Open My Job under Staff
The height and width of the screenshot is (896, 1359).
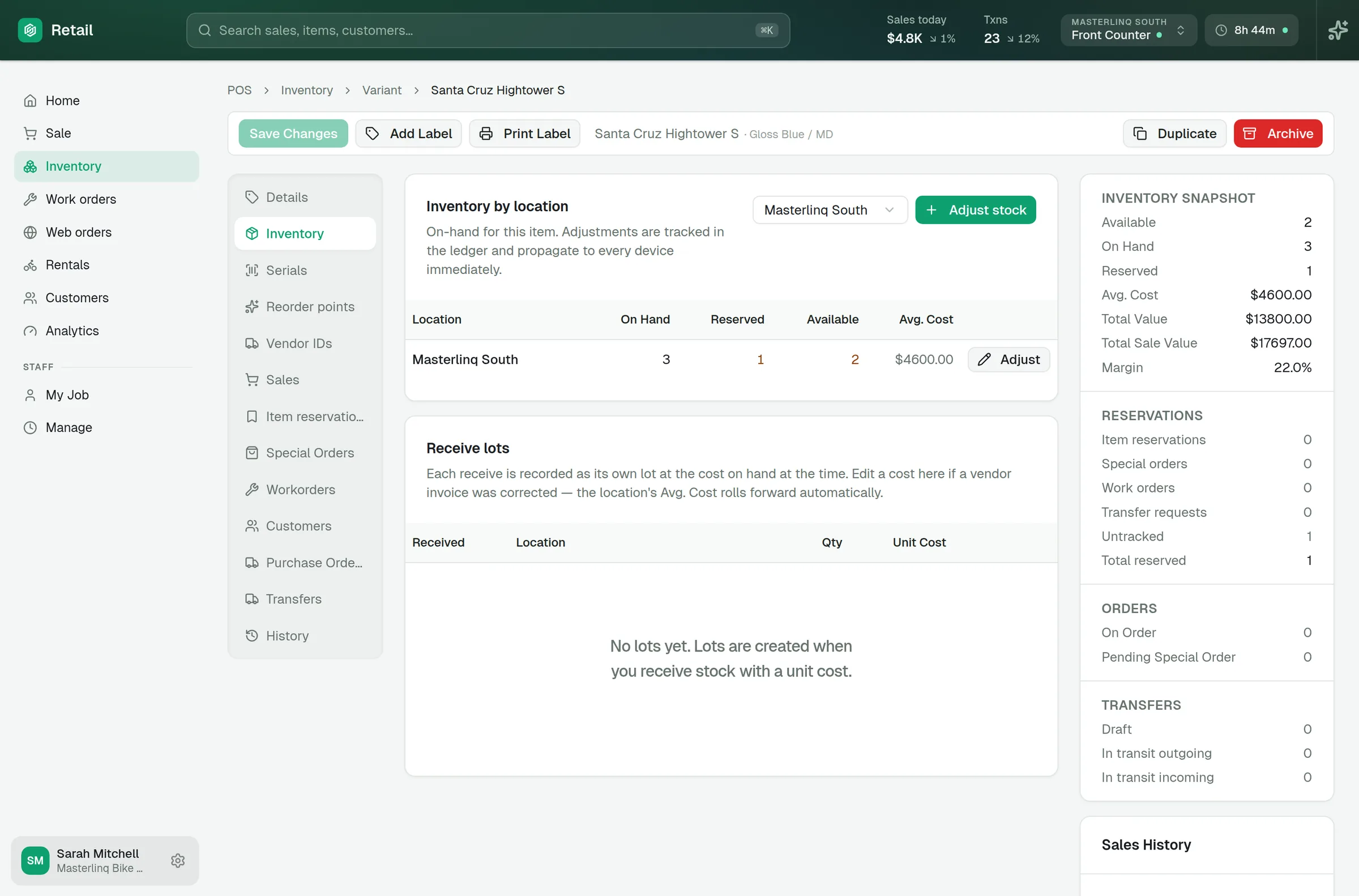pos(106,395)
